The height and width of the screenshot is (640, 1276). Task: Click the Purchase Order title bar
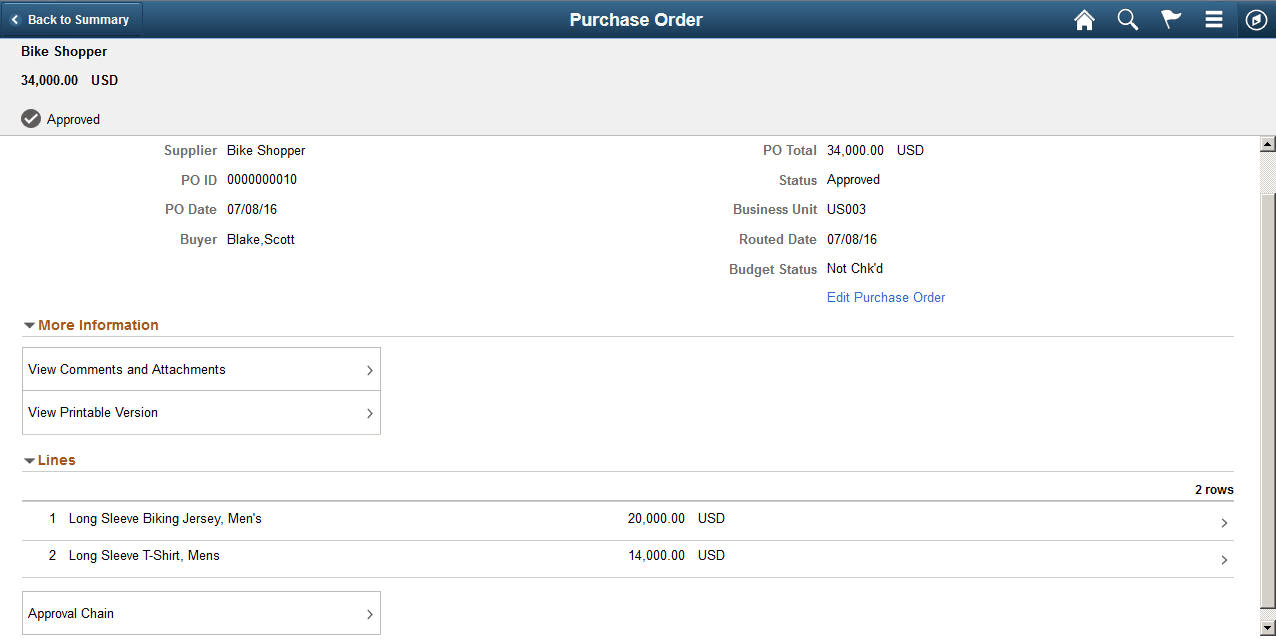(x=636, y=19)
